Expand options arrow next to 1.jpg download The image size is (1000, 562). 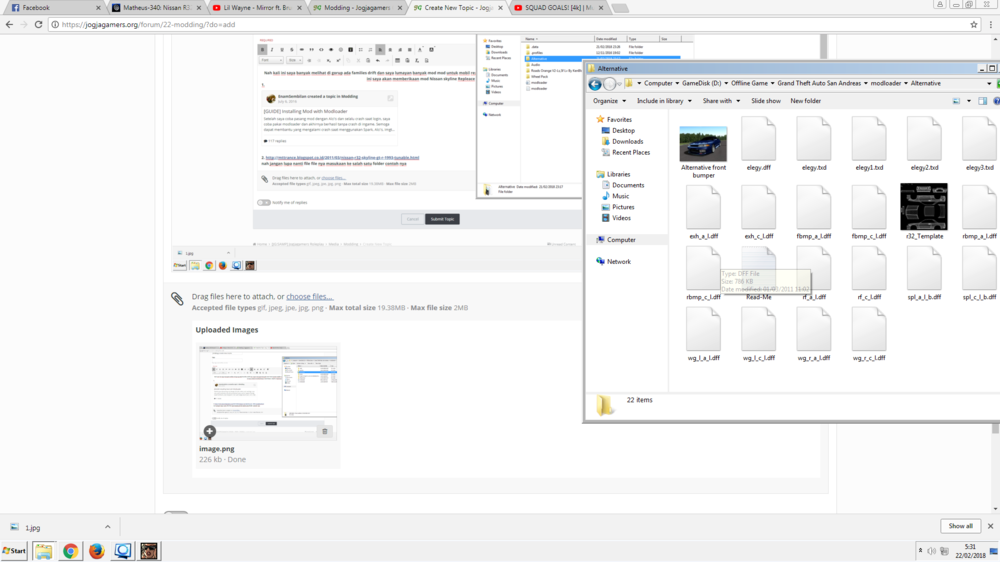coord(107,527)
